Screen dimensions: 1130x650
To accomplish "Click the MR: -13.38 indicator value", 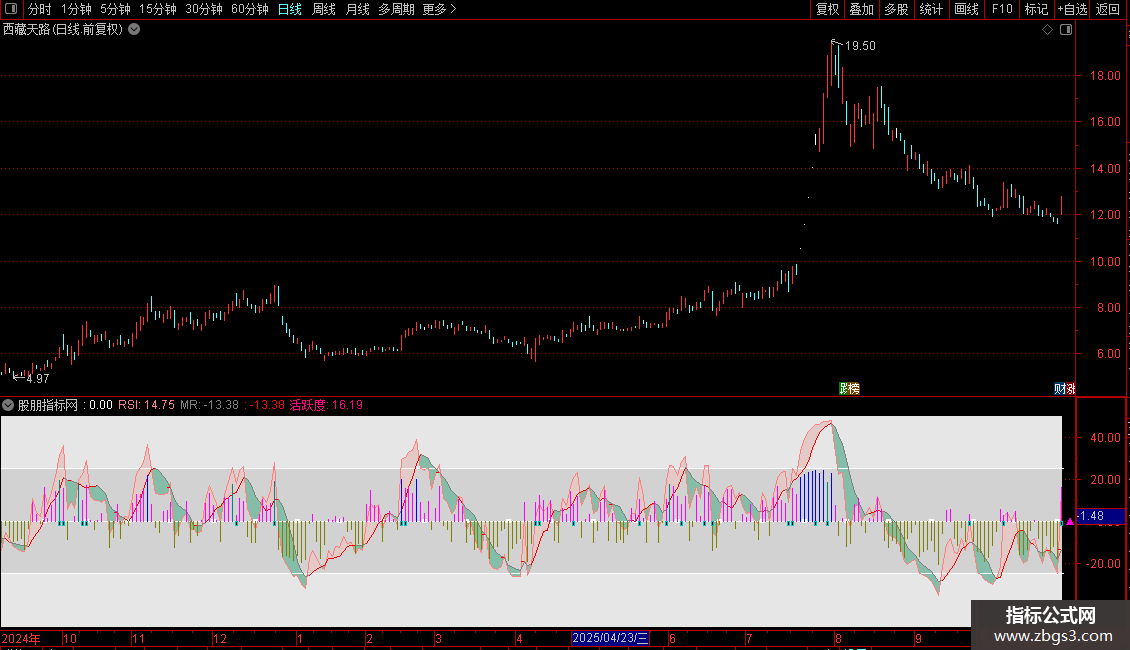I will point(209,405).
